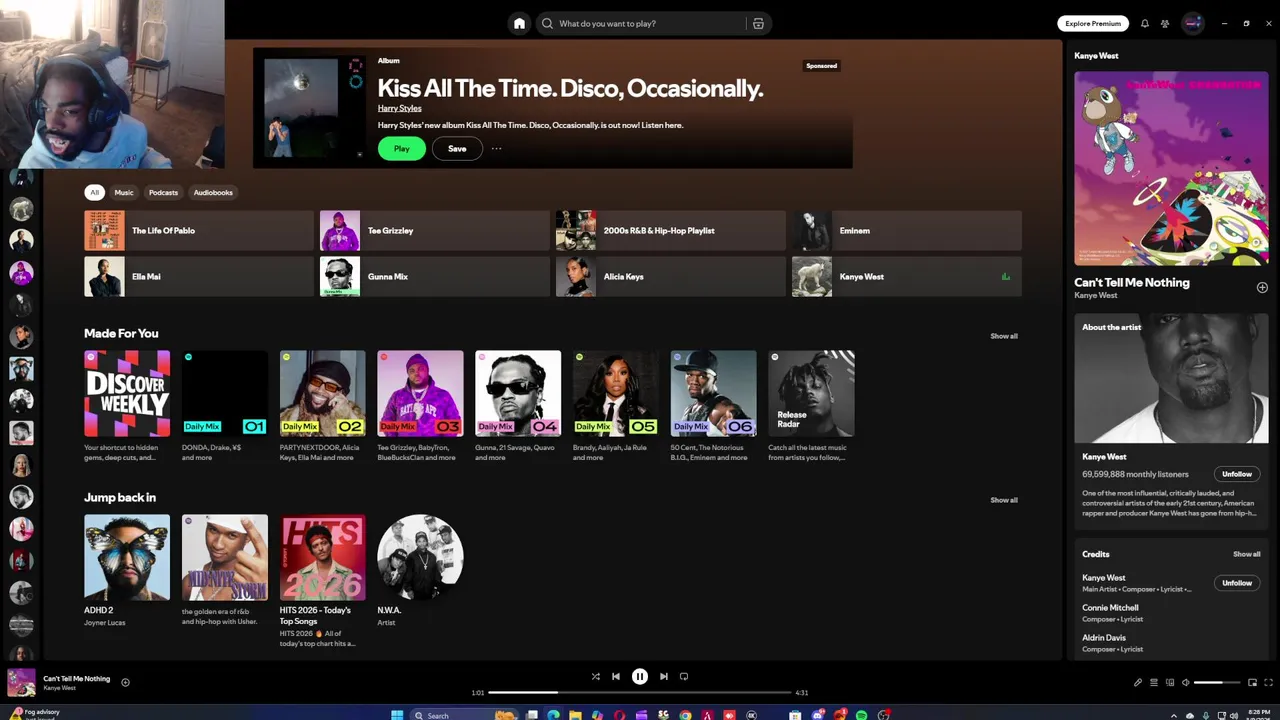This screenshot has width=1280, height=720.
Task: Open the lyrics microphone icon
Action: 1137,682
